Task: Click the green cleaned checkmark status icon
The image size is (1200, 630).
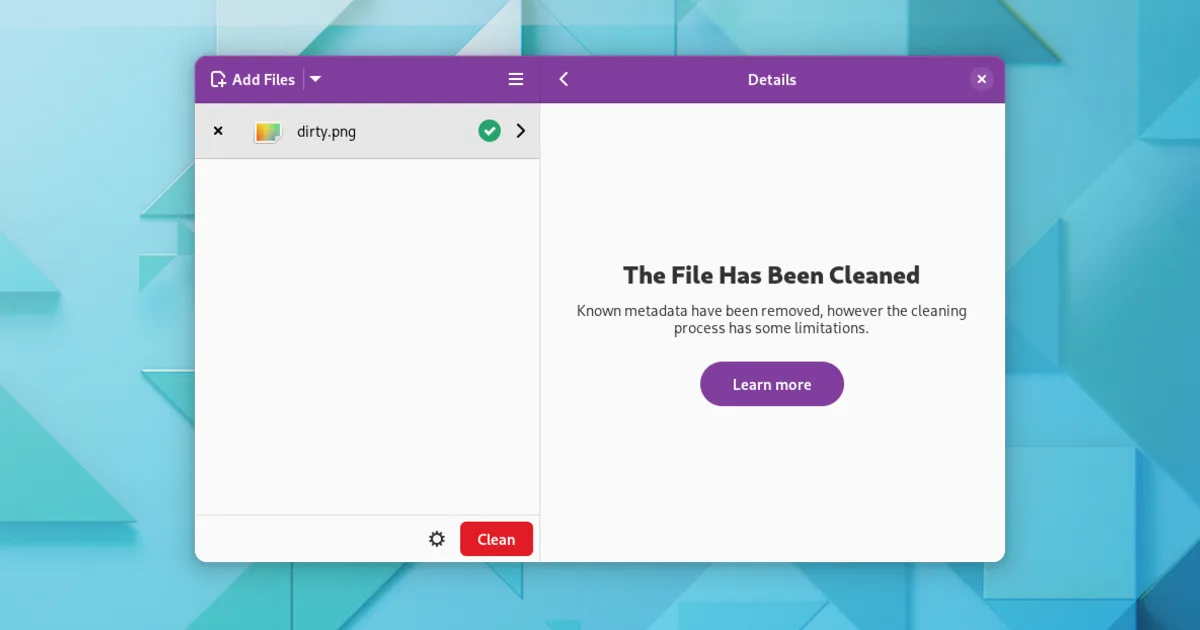Action: pos(489,131)
